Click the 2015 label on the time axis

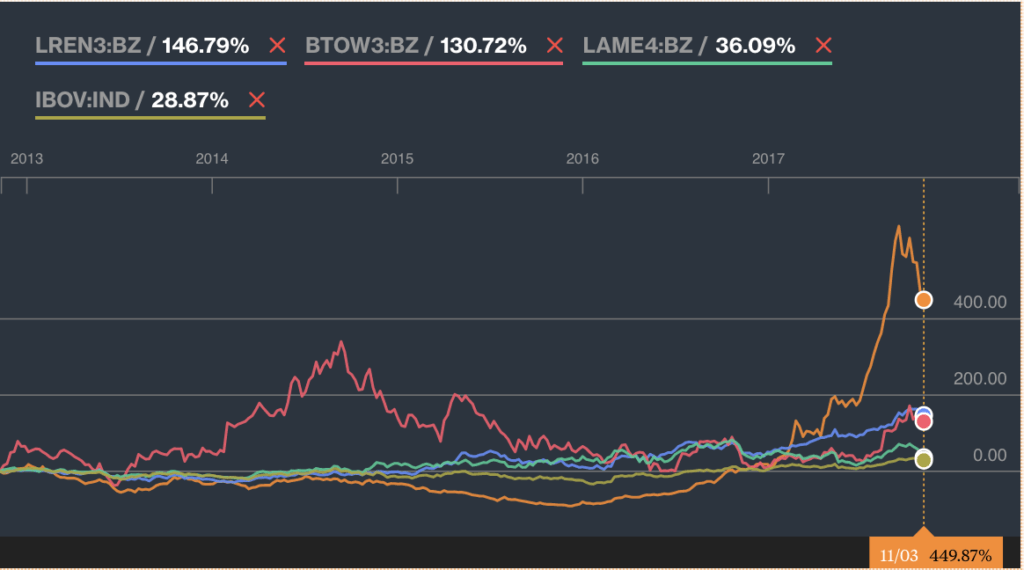pos(397,158)
